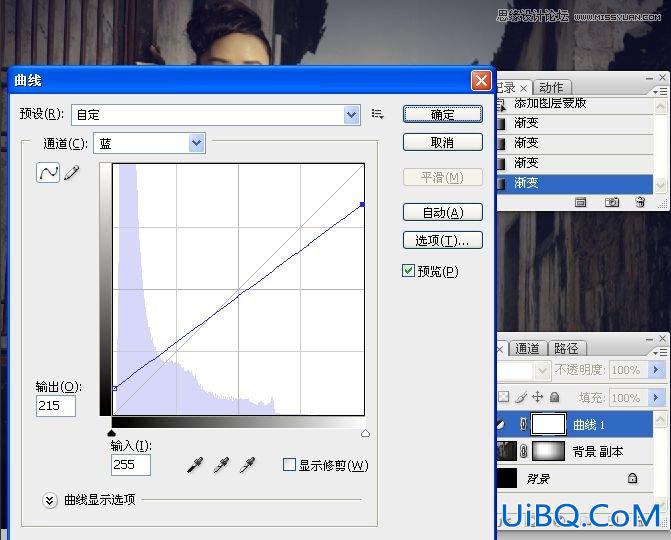
Task: Open the opacity slider arrow
Action: [656, 369]
